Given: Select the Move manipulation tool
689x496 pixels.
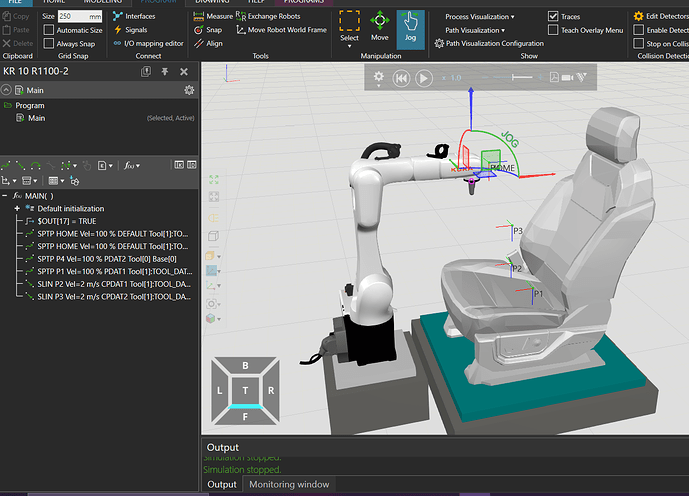Looking at the screenshot, I should 380,29.
